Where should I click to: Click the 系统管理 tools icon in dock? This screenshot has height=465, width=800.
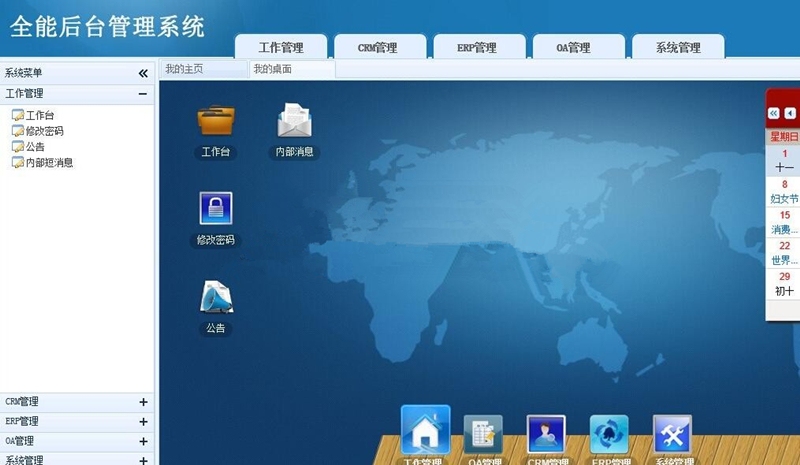[x=672, y=434]
